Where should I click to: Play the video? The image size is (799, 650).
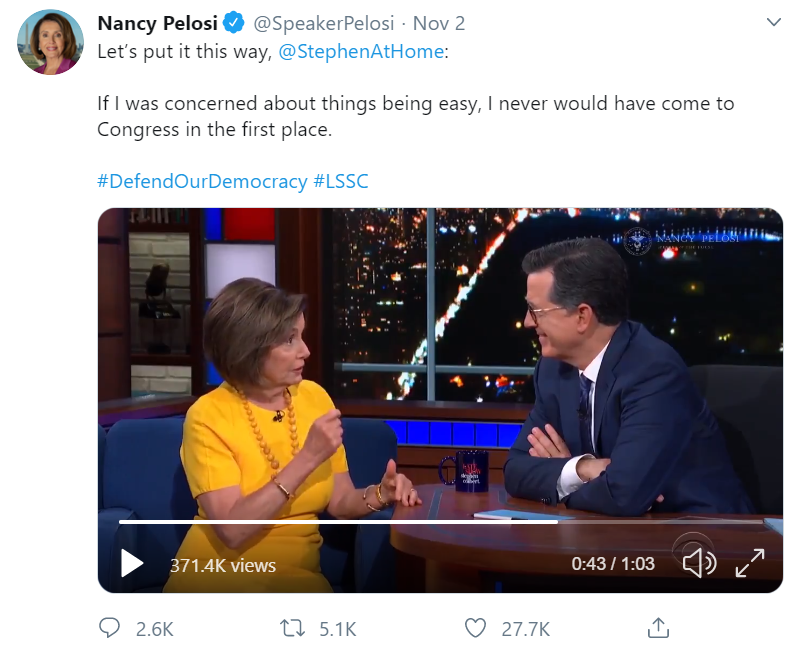[131, 564]
